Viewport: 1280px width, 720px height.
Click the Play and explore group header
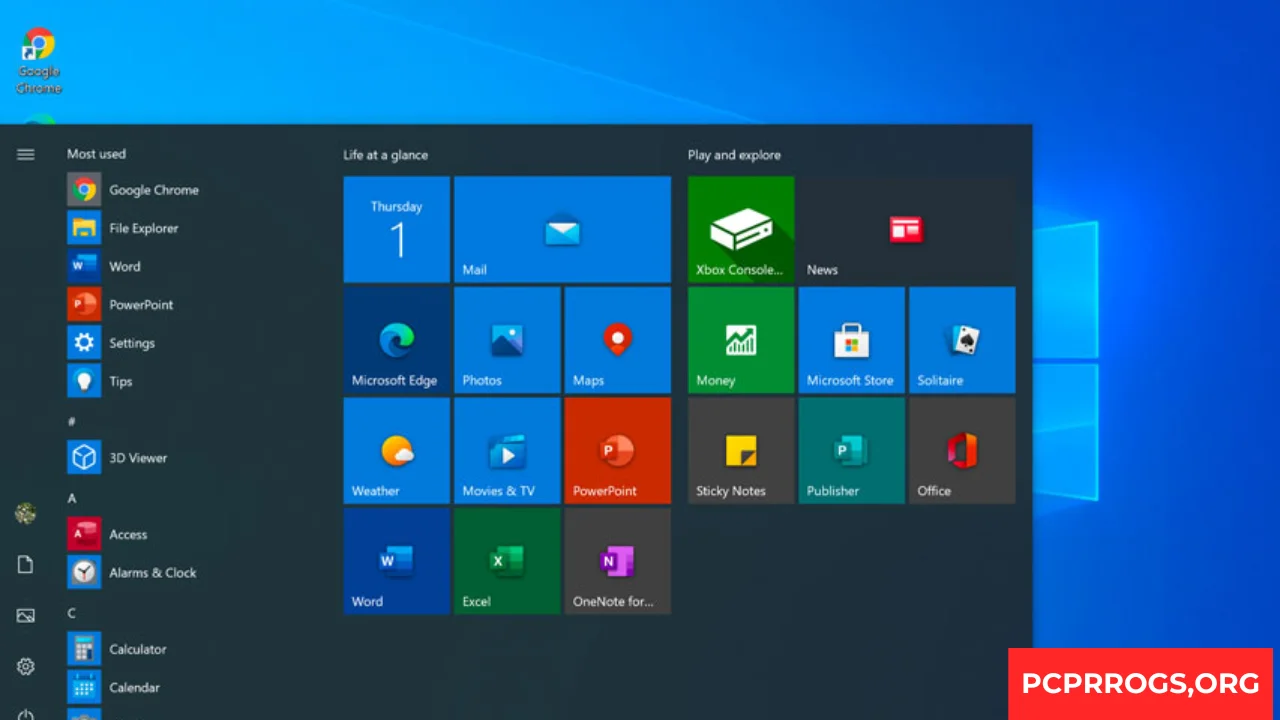click(x=734, y=155)
